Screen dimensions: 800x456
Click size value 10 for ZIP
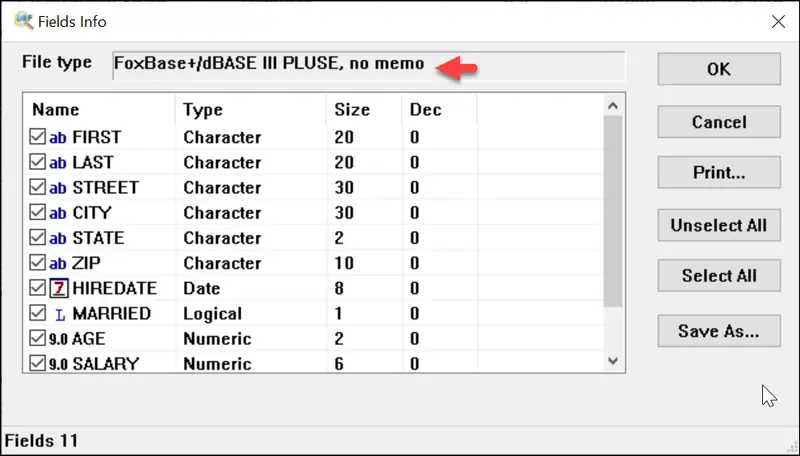pos(344,263)
